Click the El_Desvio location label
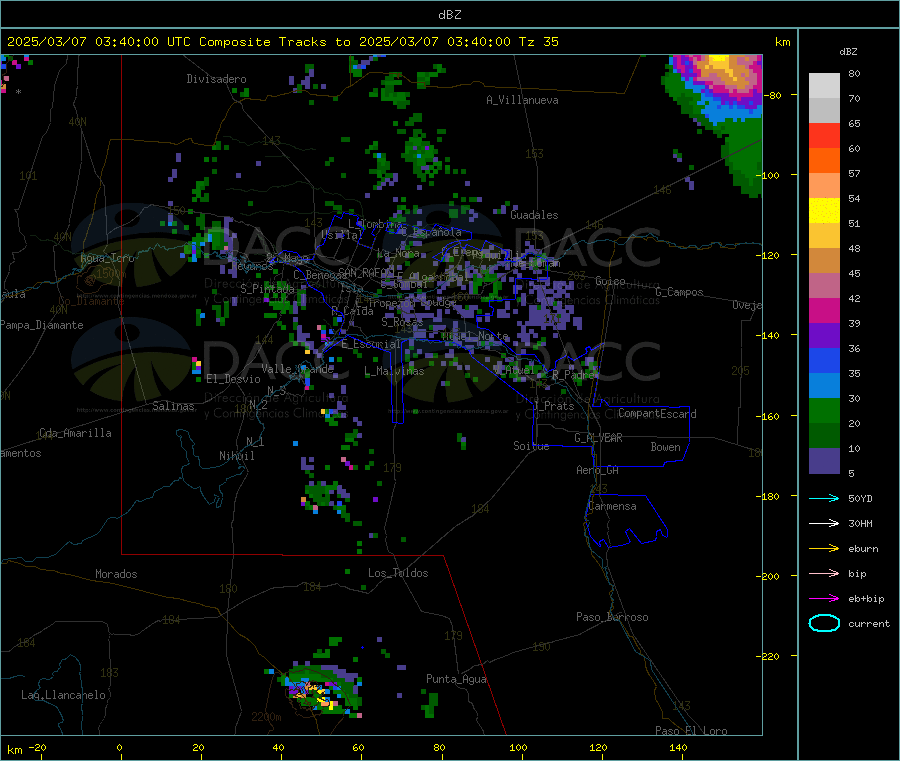 coord(233,379)
